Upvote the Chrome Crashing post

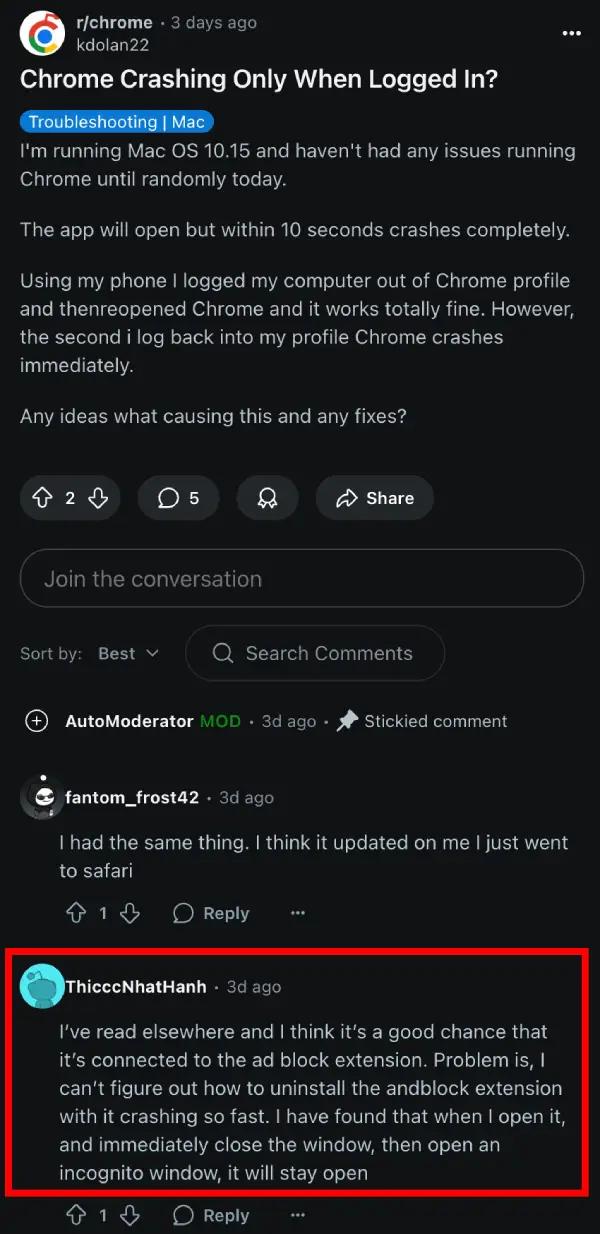click(43, 498)
